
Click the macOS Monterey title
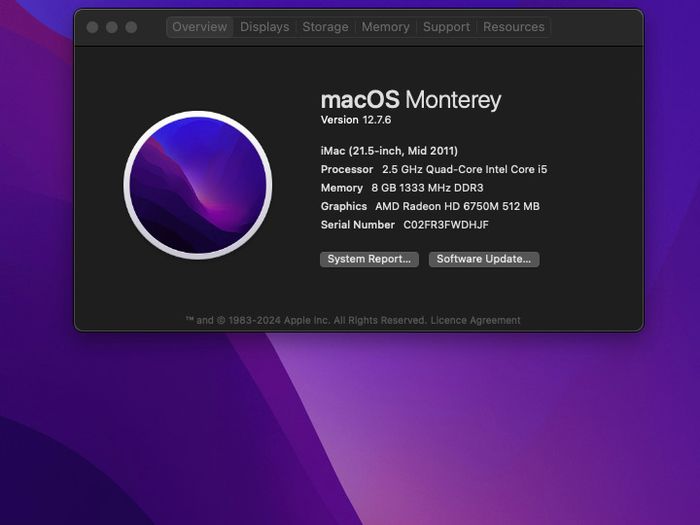coord(411,100)
